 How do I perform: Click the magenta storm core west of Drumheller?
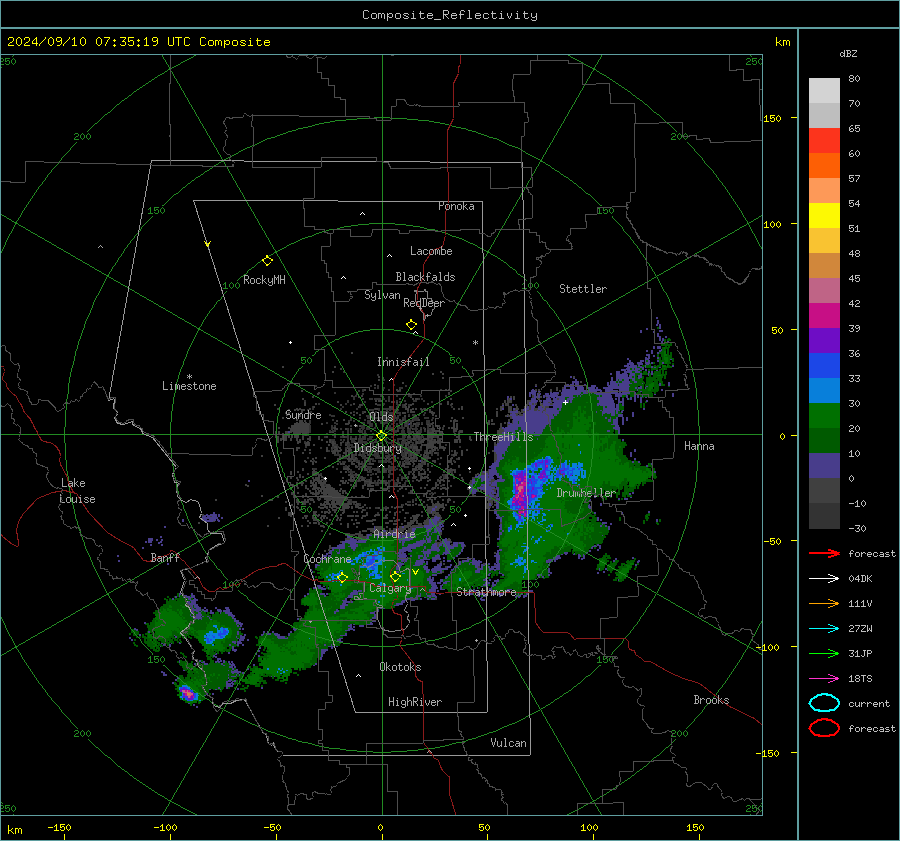(x=520, y=493)
